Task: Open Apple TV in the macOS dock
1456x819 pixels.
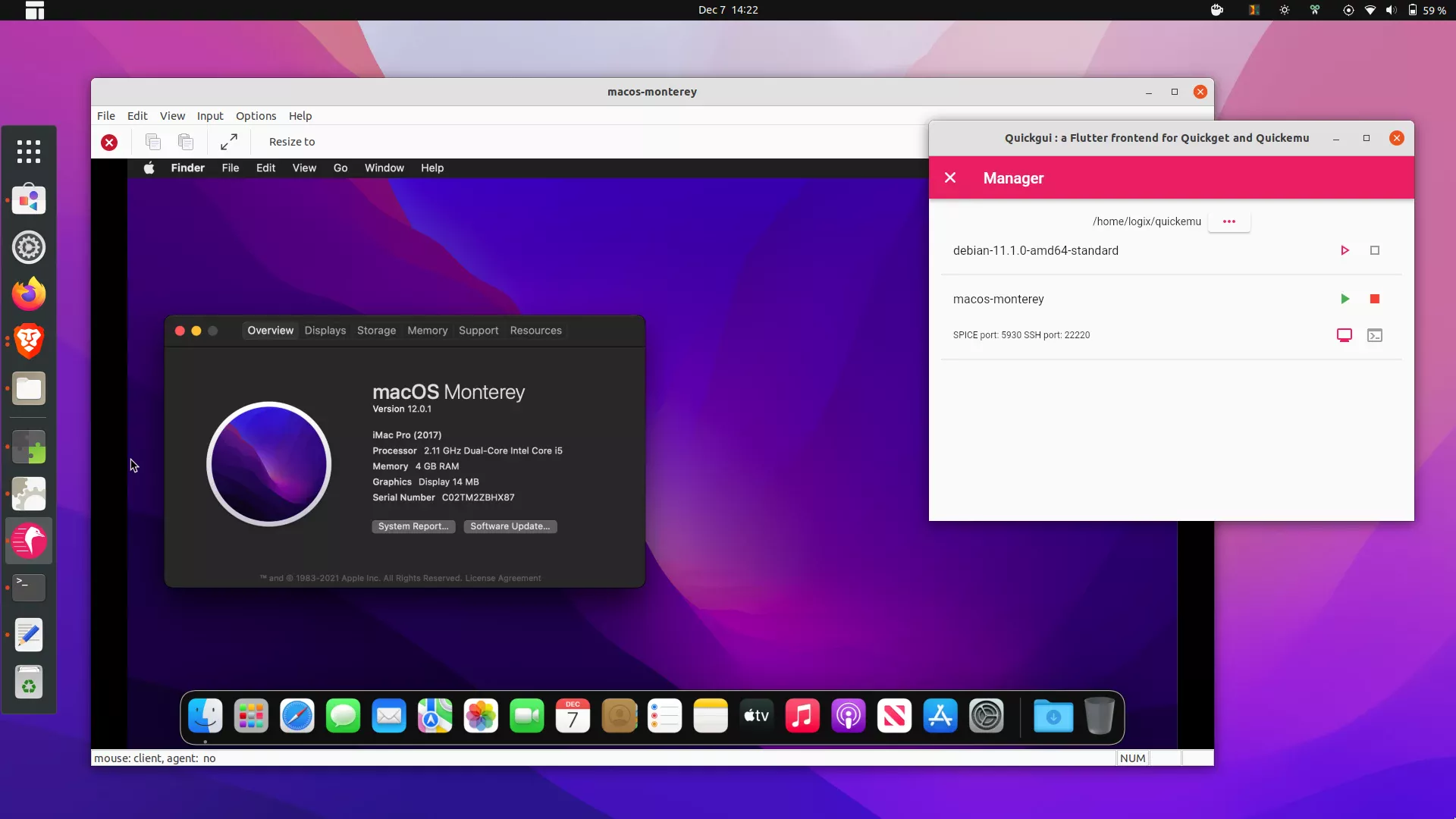Action: (x=756, y=716)
